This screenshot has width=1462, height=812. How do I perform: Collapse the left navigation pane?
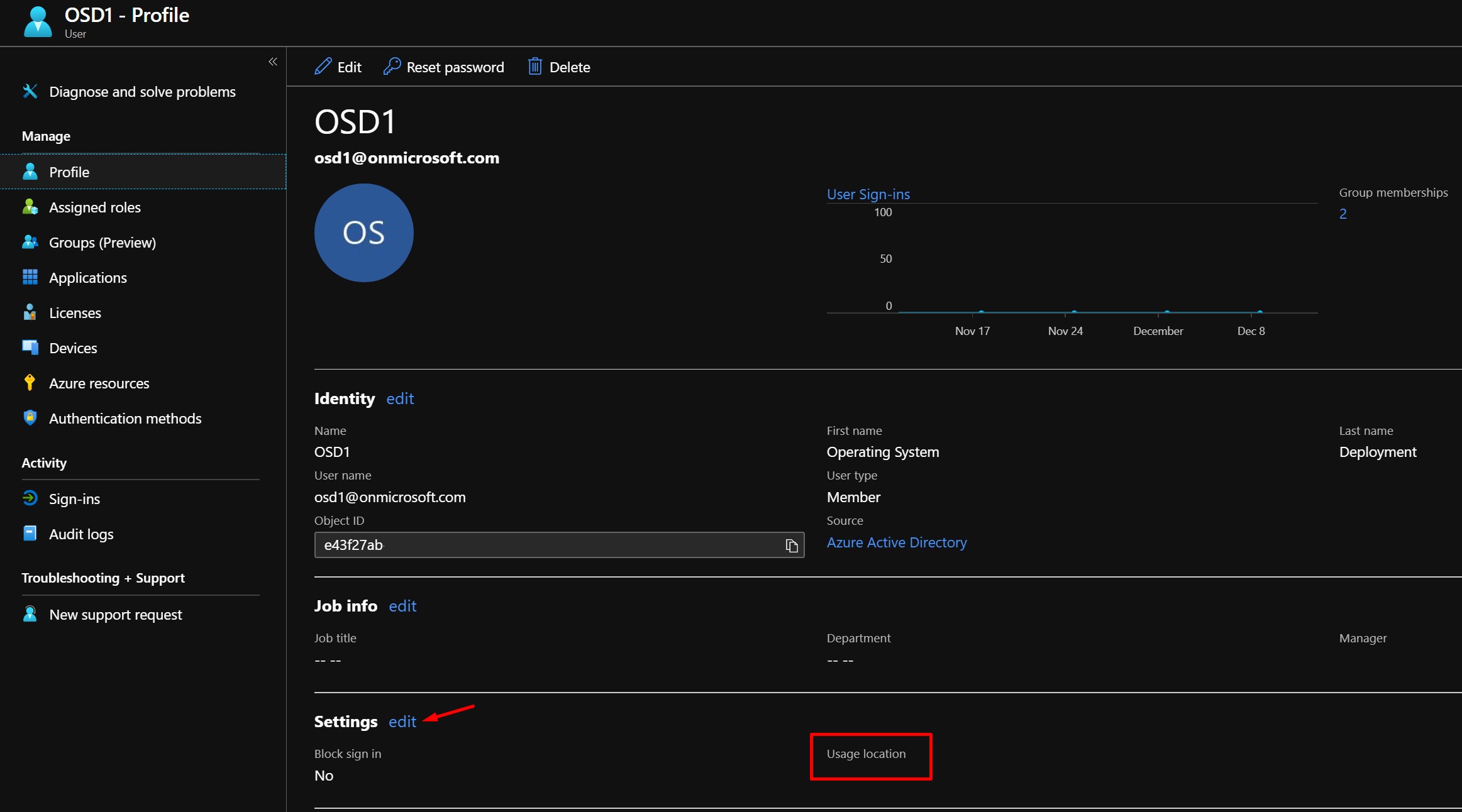coord(274,62)
